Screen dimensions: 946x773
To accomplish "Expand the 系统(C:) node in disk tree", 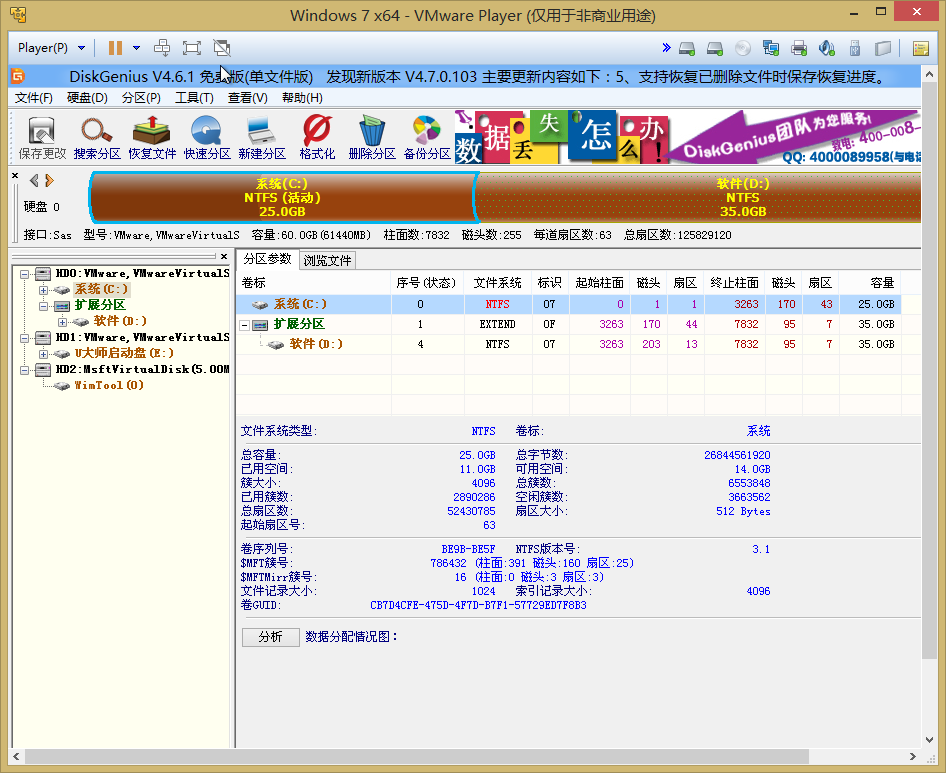I will tap(43, 290).
